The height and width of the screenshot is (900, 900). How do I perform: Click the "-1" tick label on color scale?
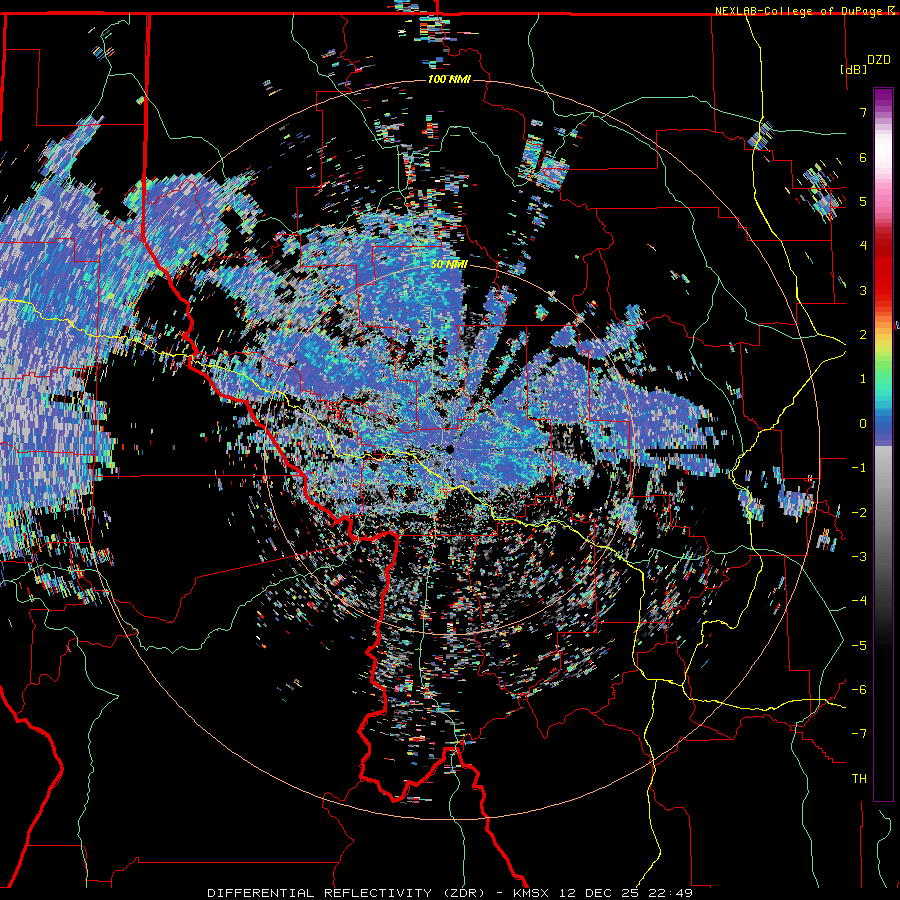tap(859, 468)
